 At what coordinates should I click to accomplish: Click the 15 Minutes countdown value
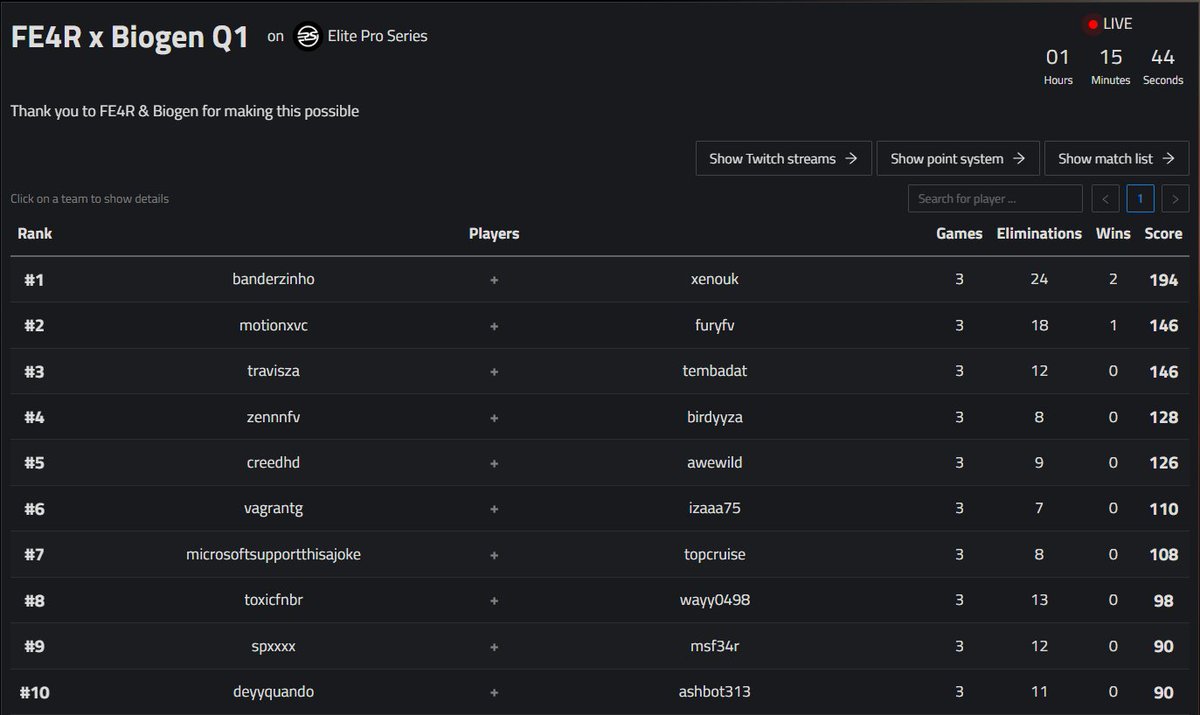1111,57
